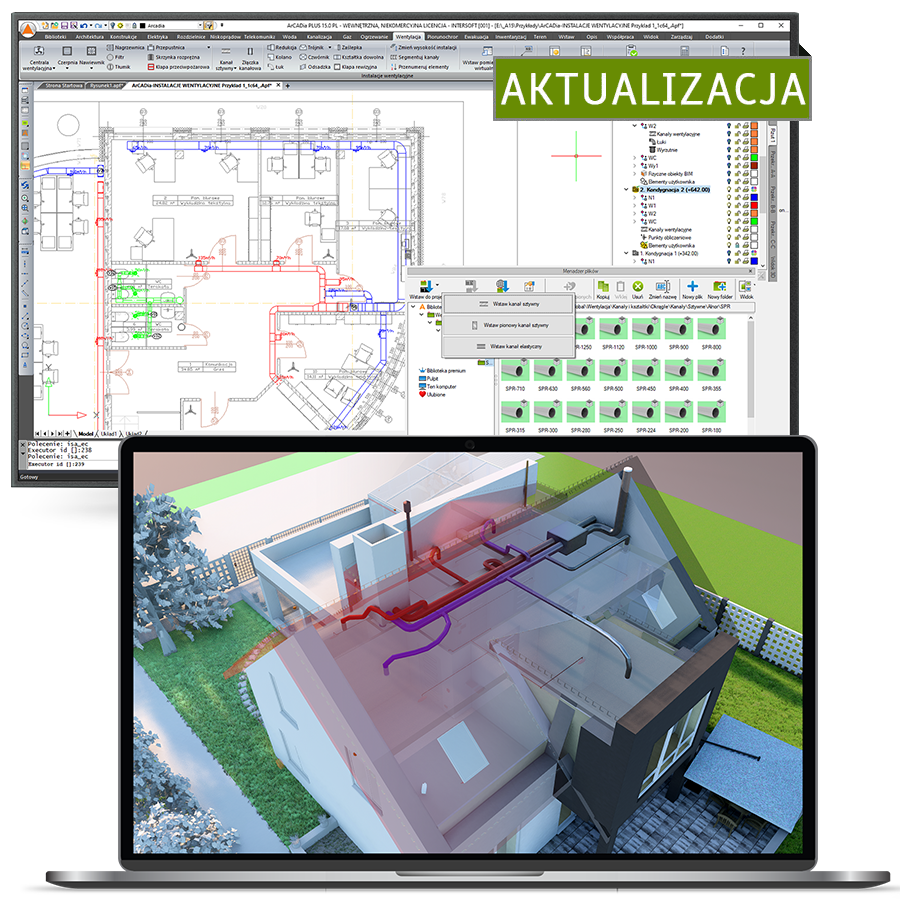The image size is (900, 900).
Task: Insert a Nagrzewnica element
Action: 125,48
